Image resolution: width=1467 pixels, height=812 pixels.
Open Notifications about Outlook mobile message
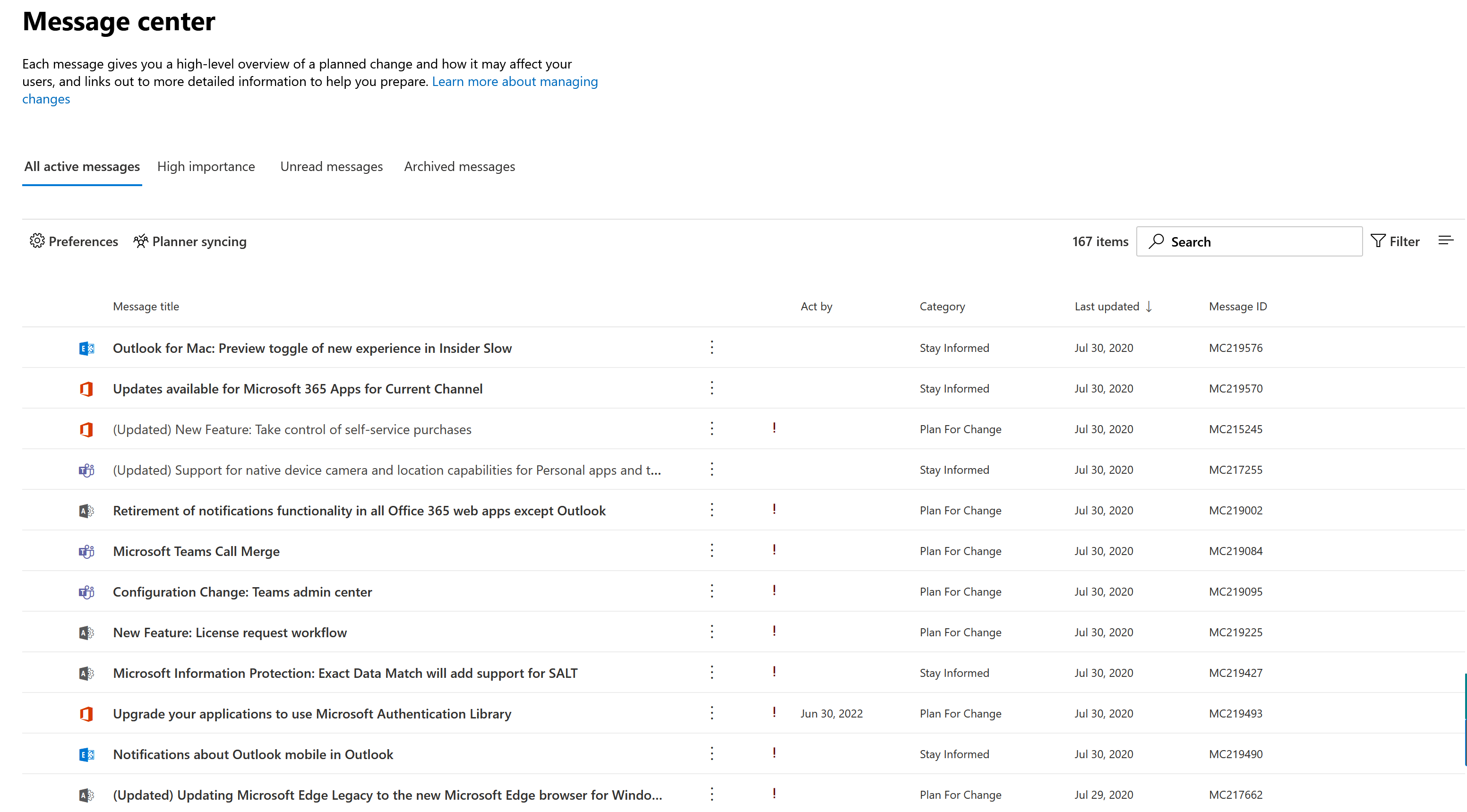(253, 754)
